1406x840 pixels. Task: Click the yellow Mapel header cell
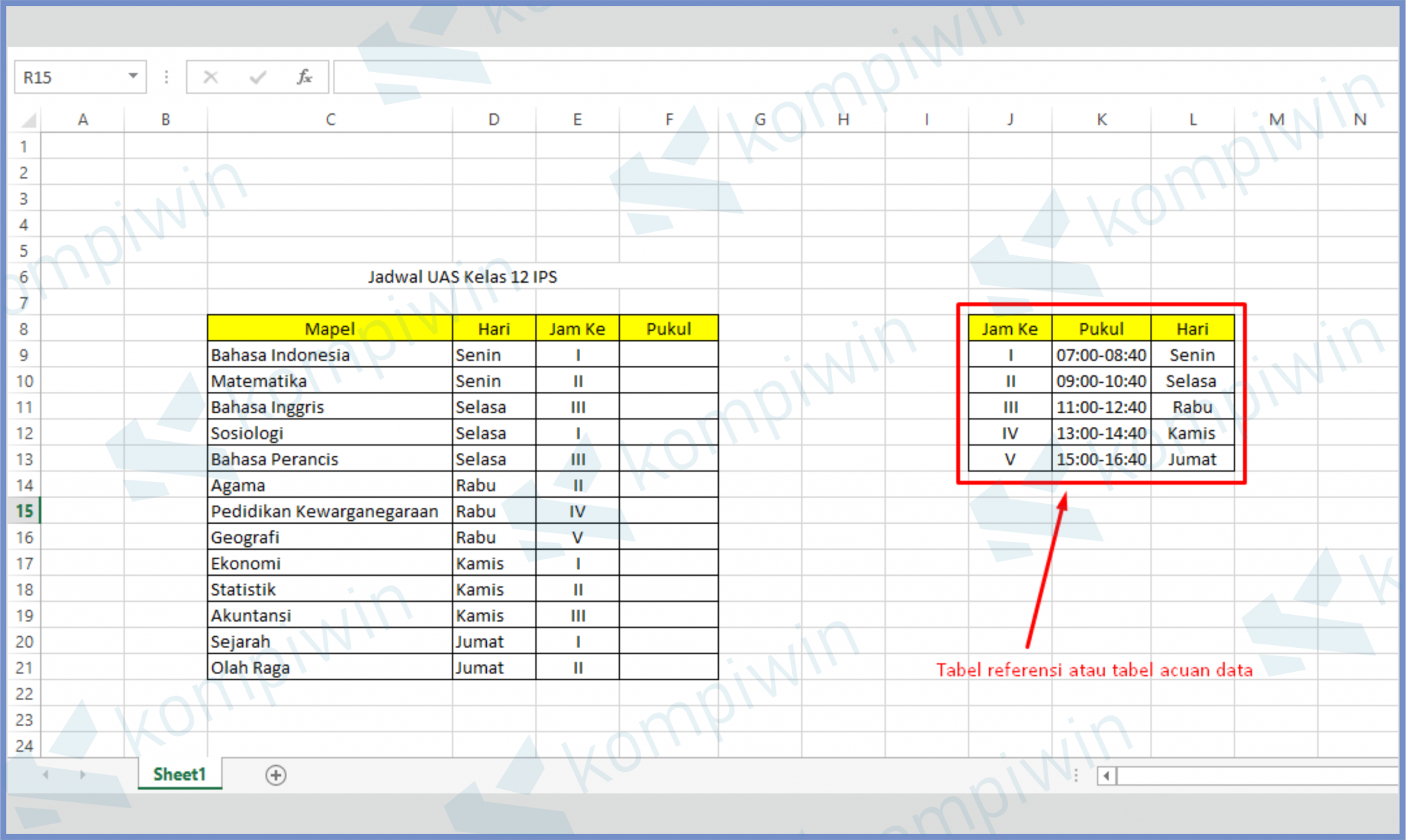pos(330,329)
